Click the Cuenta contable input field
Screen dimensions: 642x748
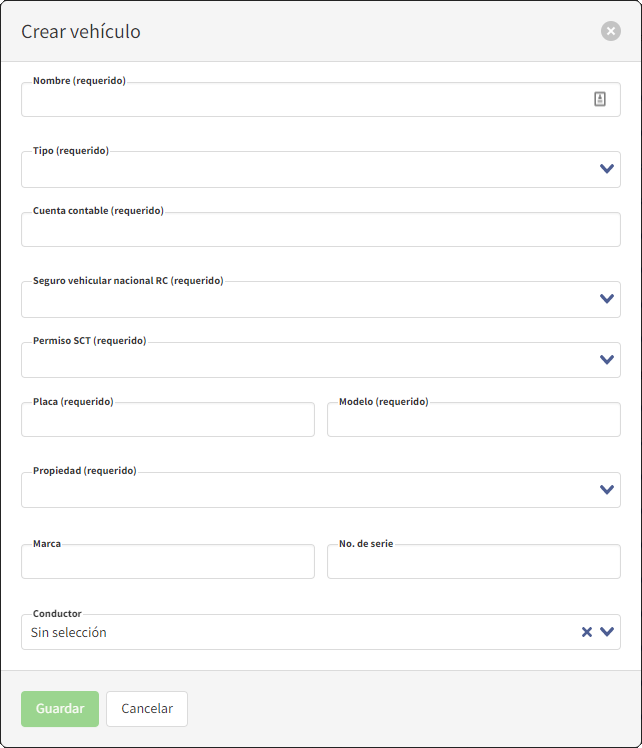(x=320, y=230)
